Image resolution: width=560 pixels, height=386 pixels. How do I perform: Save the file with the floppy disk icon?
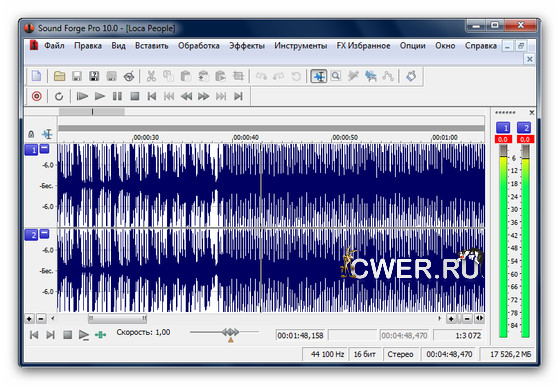point(77,76)
